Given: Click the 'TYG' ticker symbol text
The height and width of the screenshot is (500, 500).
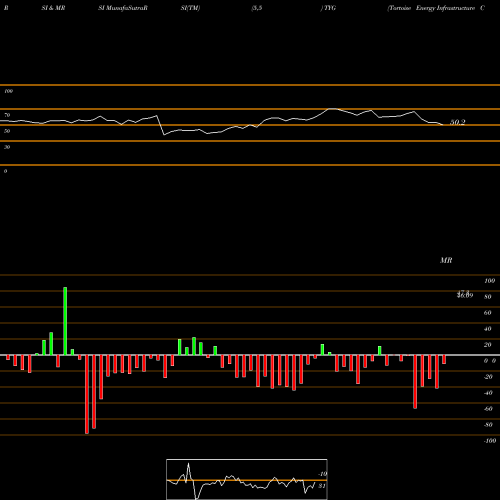Looking at the screenshot, I should (x=330, y=8).
